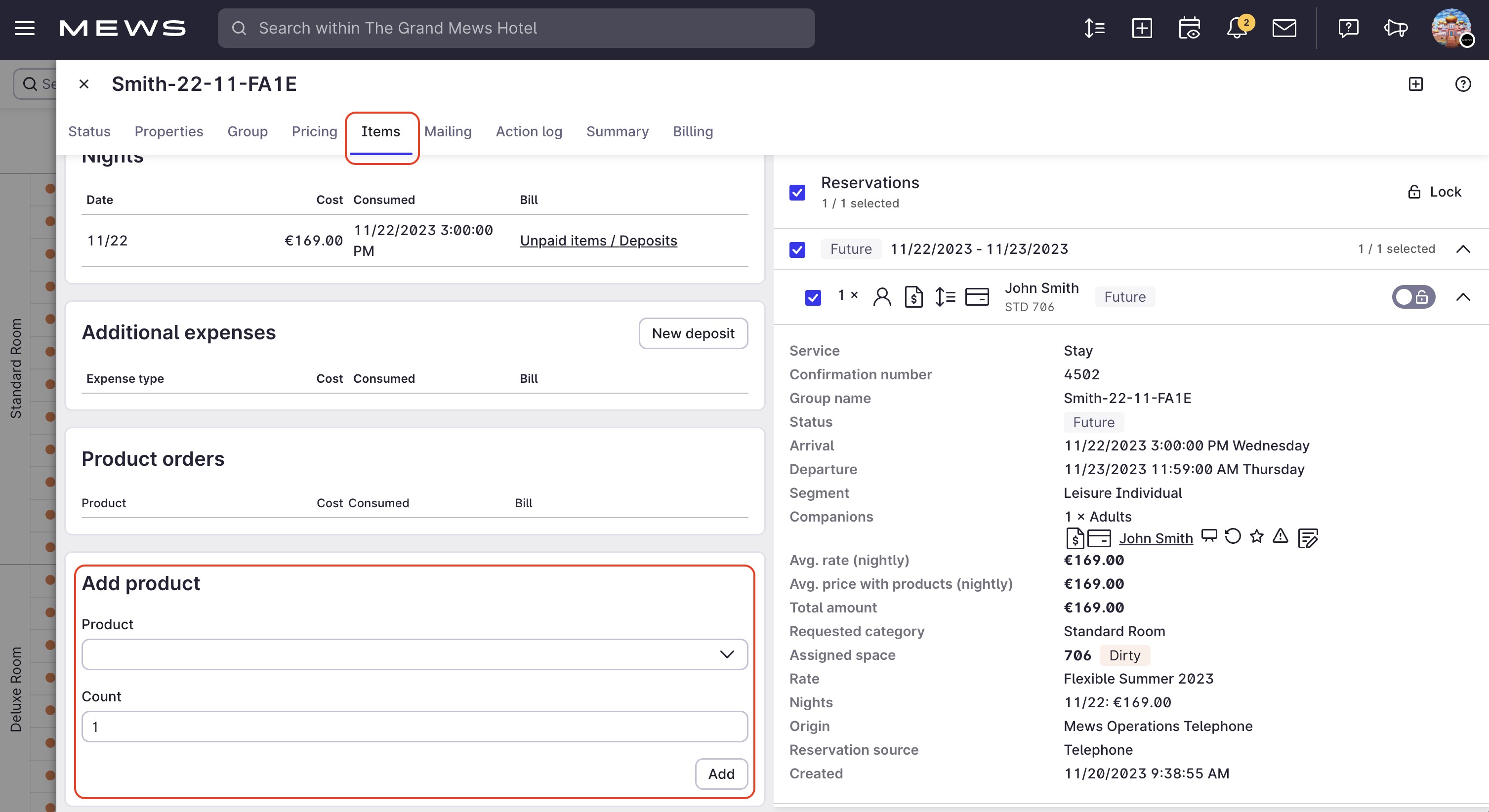Toggle the lock switch for John Smith
1489x812 pixels.
pos(1413,297)
